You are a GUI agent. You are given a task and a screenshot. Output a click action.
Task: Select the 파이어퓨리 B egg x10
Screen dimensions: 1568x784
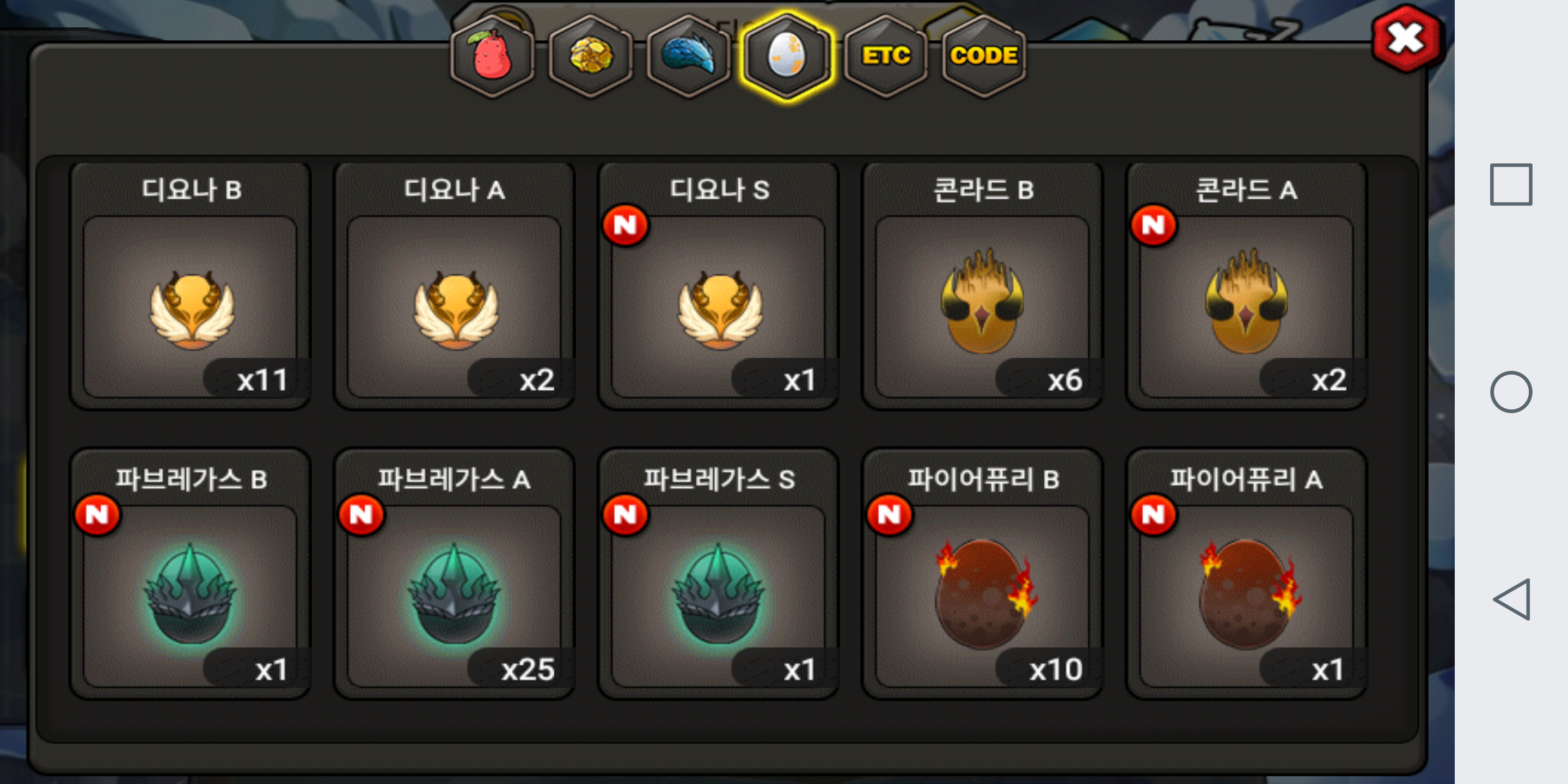pyautogui.click(x=983, y=574)
